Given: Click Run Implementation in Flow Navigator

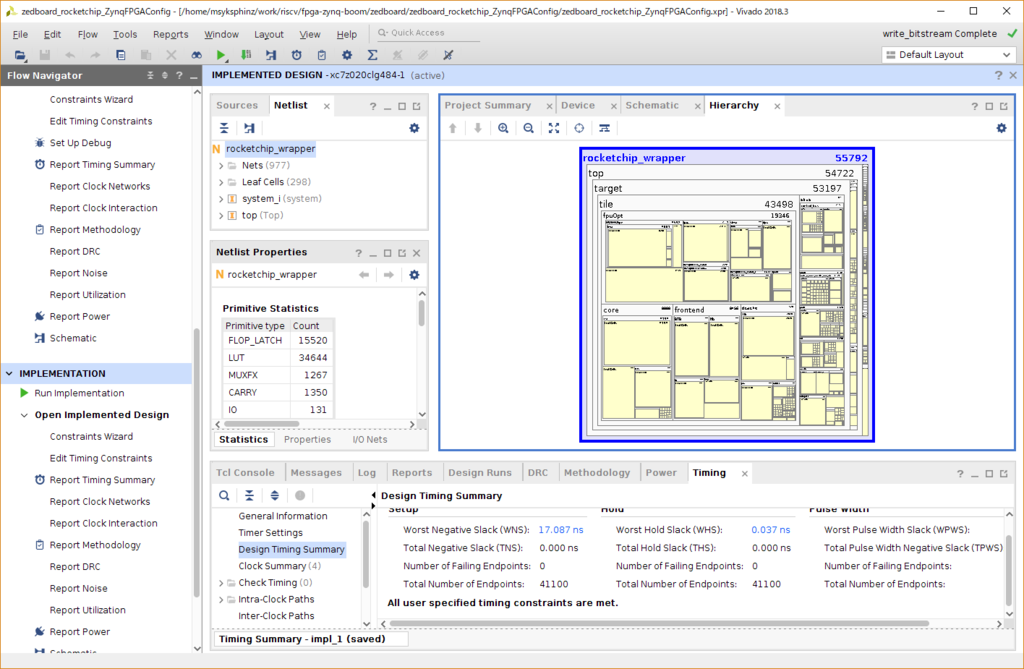Looking at the screenshot, I should pyautogui.click(x=79, y=393).
